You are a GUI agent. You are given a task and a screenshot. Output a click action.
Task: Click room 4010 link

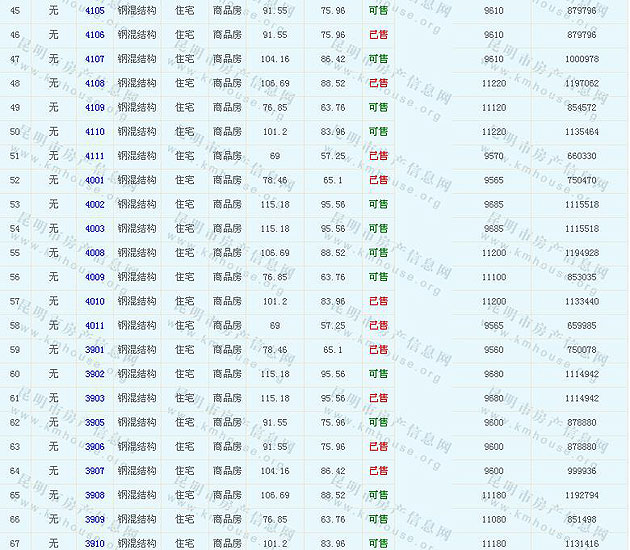click(x=95, y=301)
